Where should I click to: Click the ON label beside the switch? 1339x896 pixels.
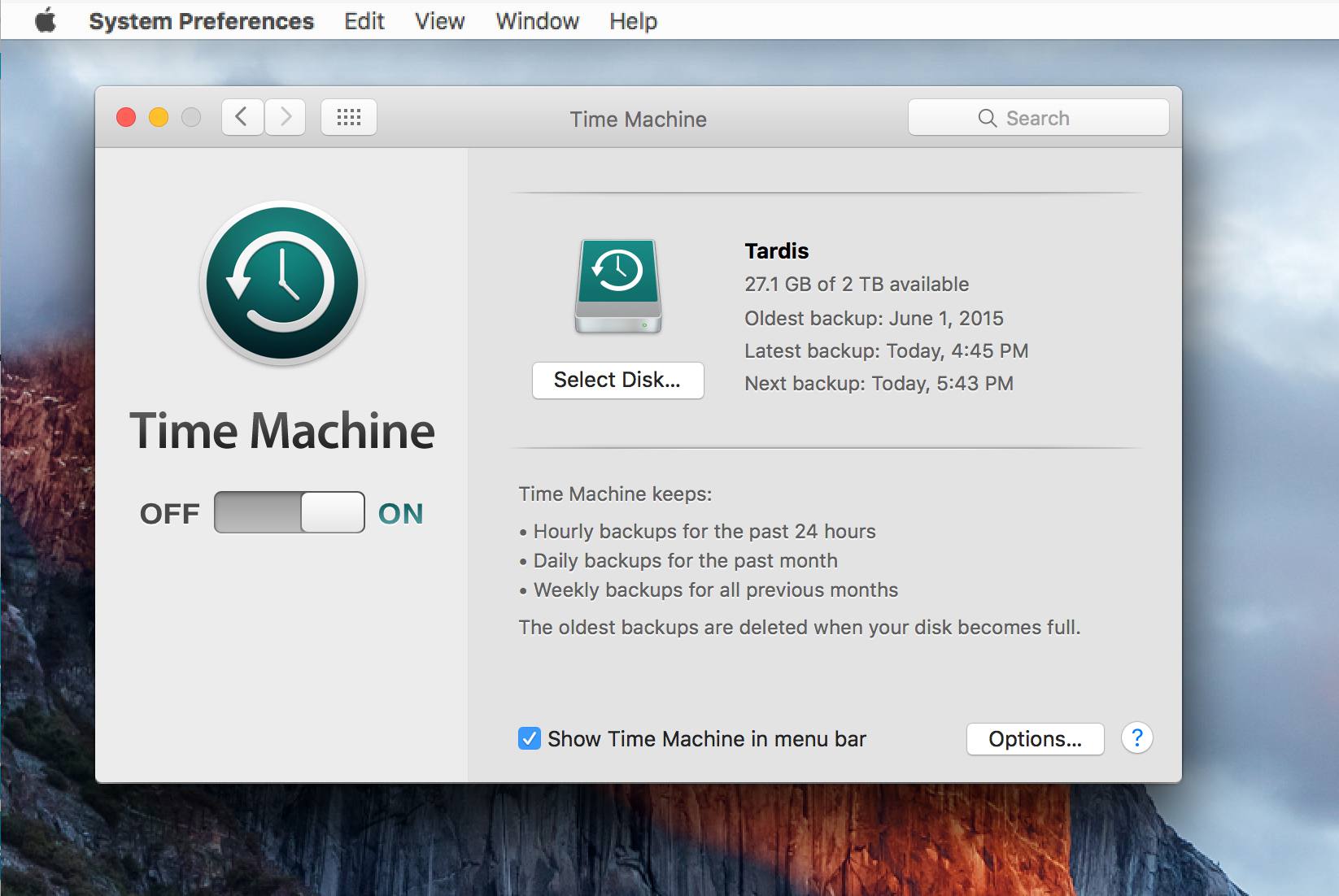401,514
